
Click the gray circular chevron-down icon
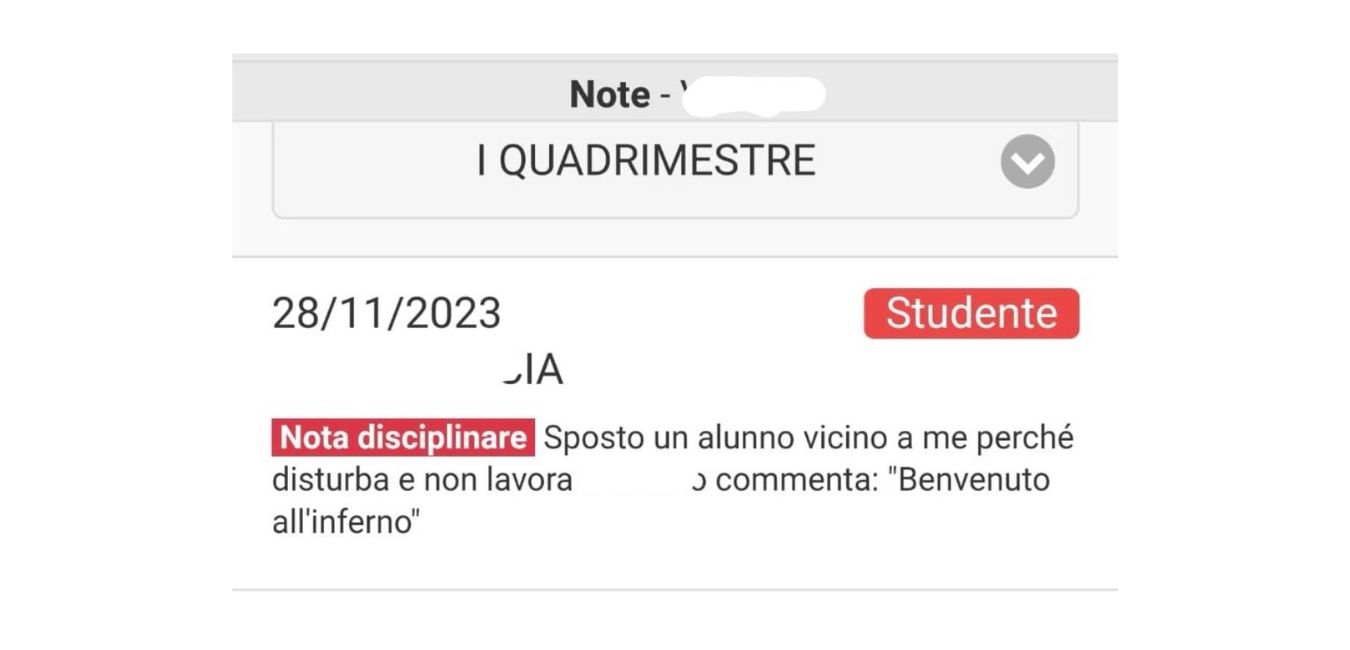[1027, 161]
